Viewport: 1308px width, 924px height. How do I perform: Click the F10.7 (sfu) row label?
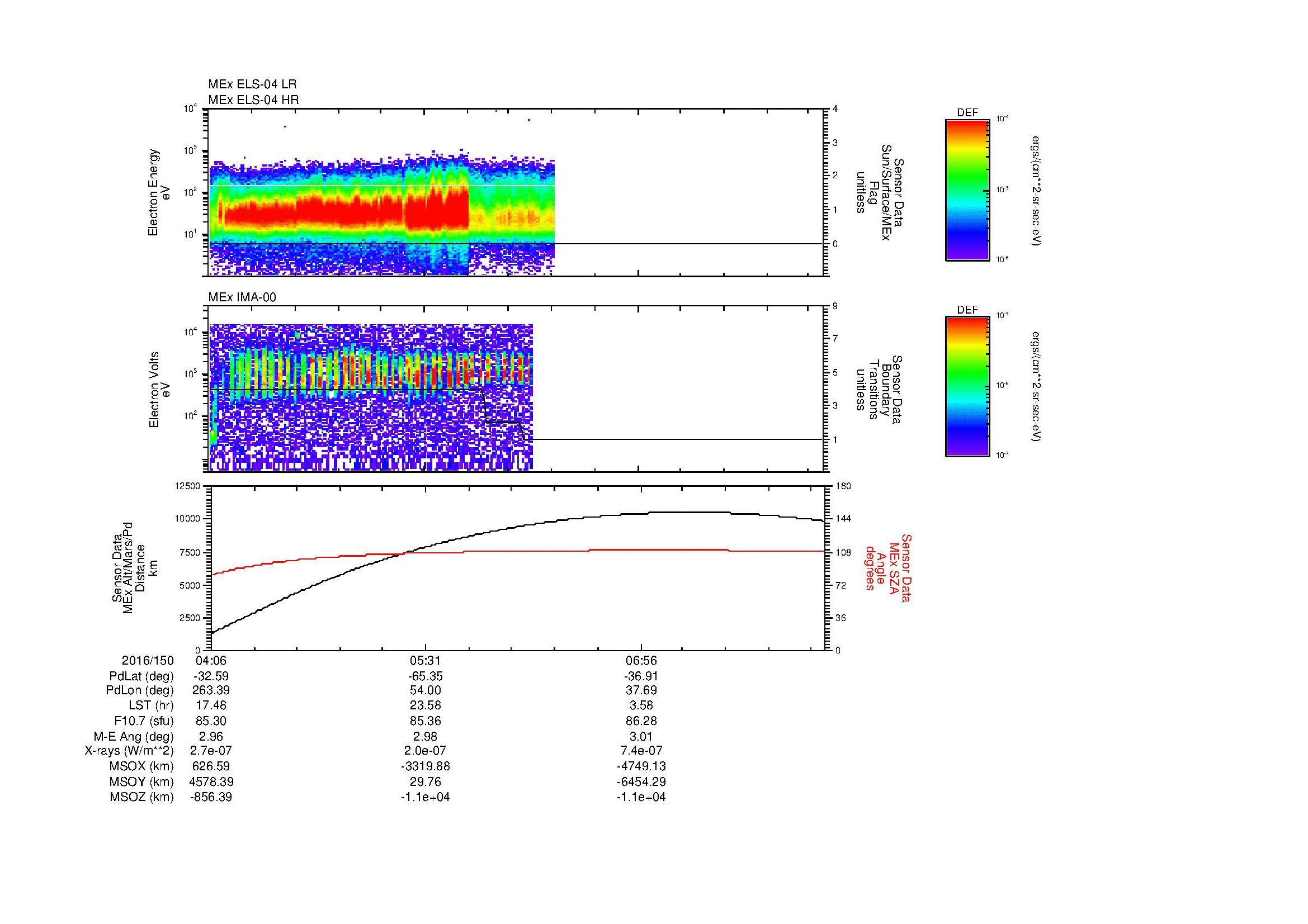pyautogui.click(x=144, y=721)
